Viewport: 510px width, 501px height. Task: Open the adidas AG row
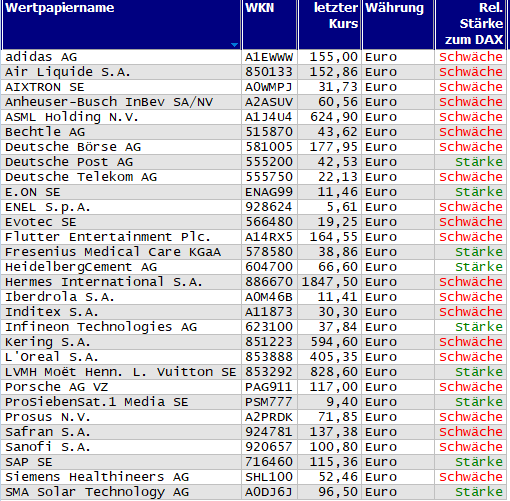pos(254,57)
